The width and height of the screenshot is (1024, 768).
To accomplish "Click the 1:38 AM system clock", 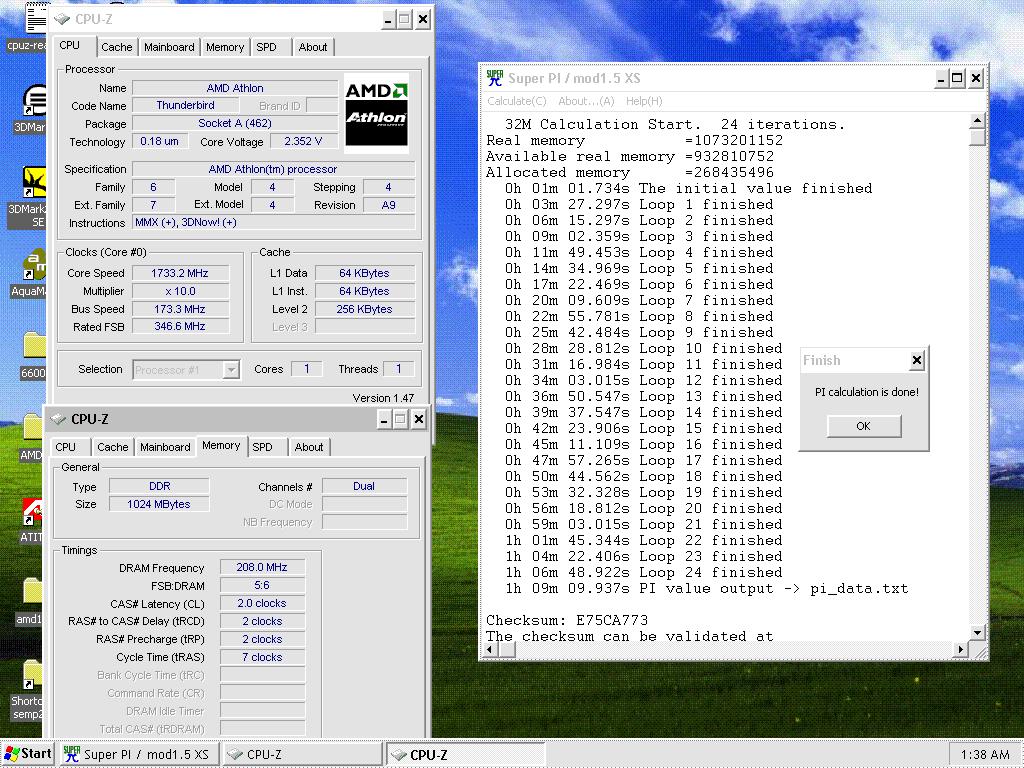I will [985, 754].
